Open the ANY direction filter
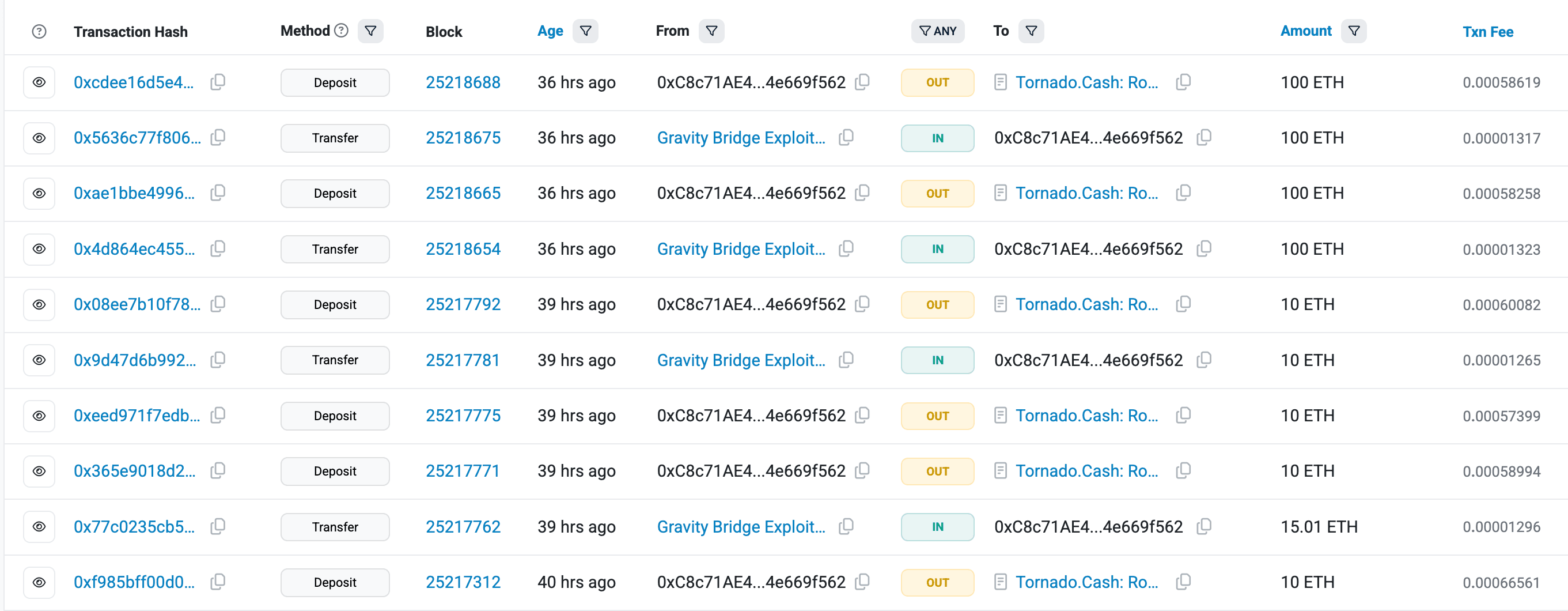The height and width of the screenshot is (611, 1568). pos(937,31)
